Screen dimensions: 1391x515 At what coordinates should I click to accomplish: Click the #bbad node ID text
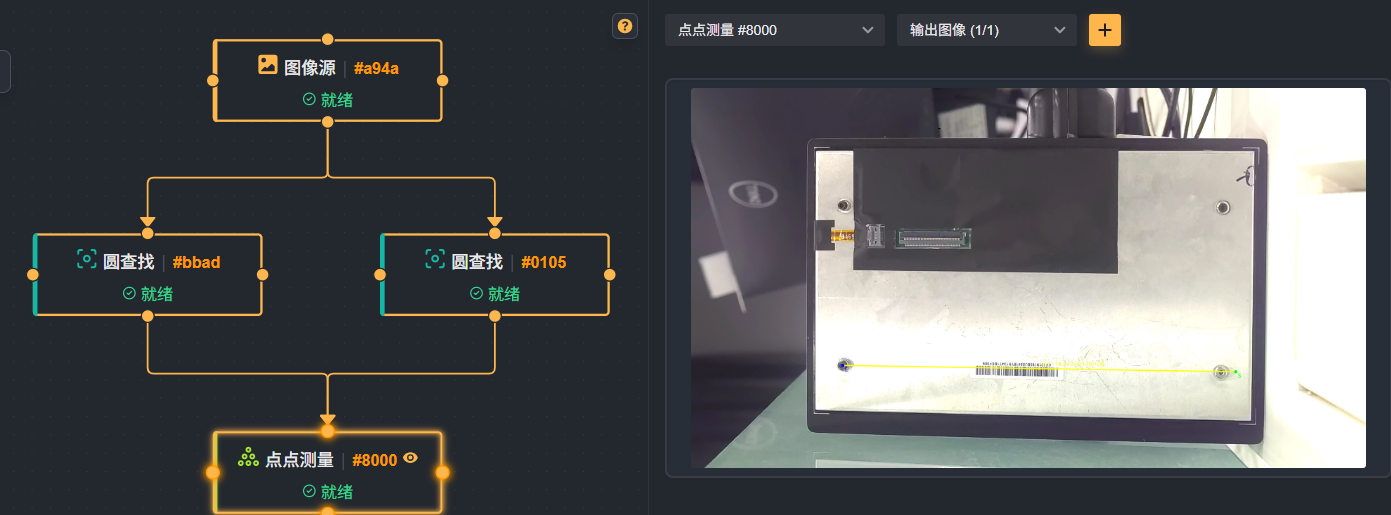point(196,262)
